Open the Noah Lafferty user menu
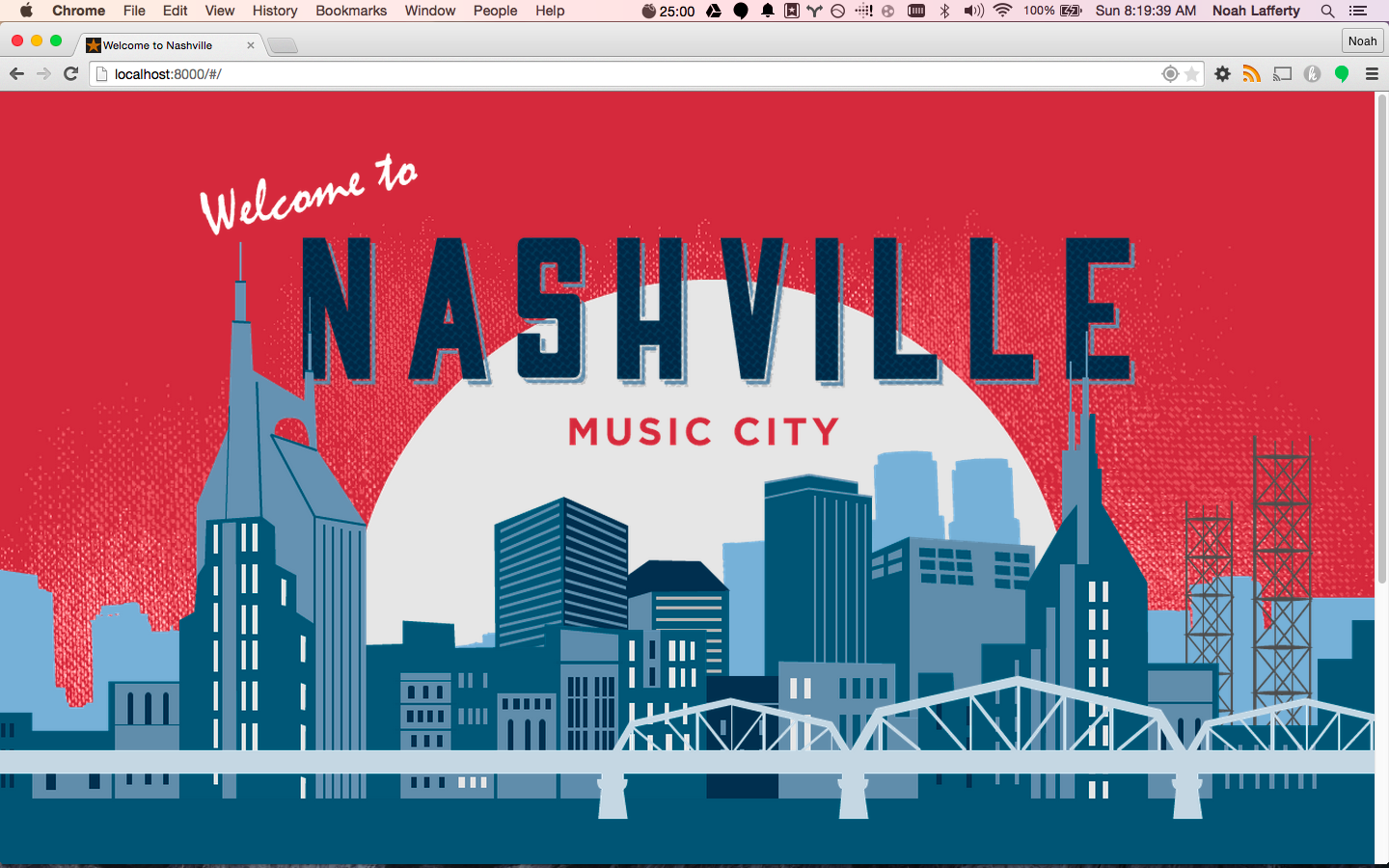This screenshot has width=1389, height=868. [x=1256, y=11]
